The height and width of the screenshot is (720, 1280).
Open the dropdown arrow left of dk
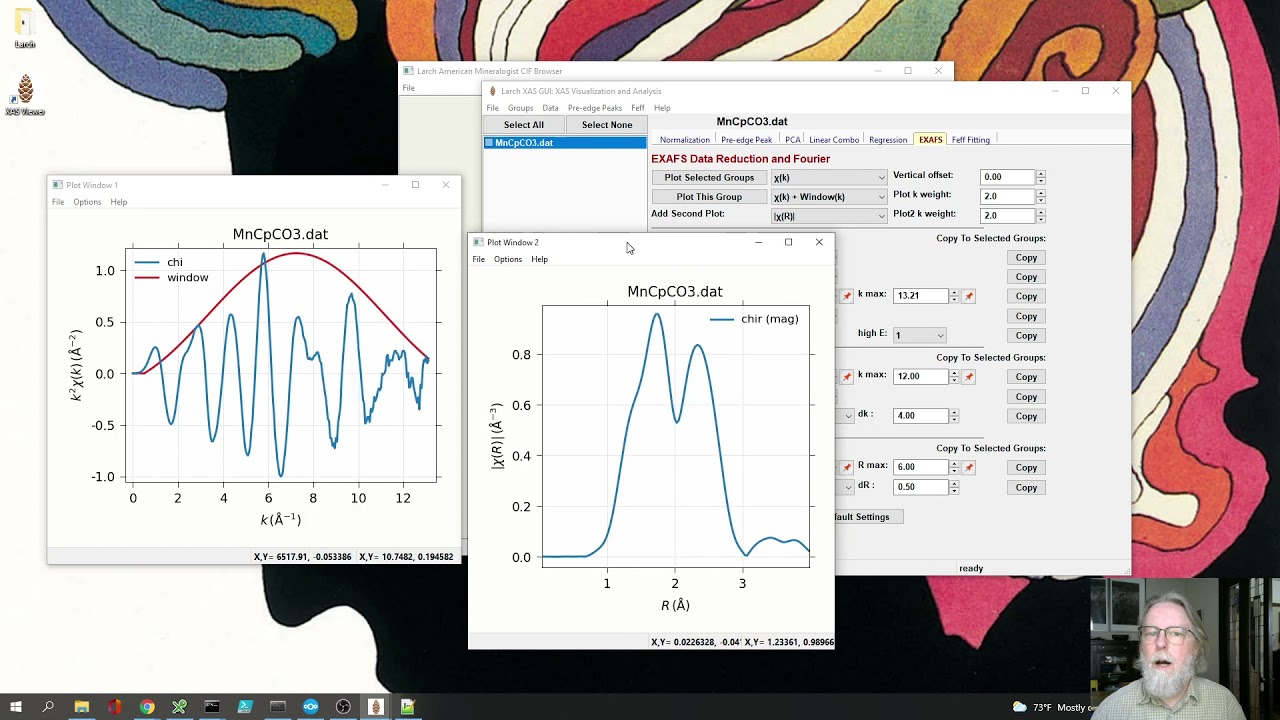849,416
